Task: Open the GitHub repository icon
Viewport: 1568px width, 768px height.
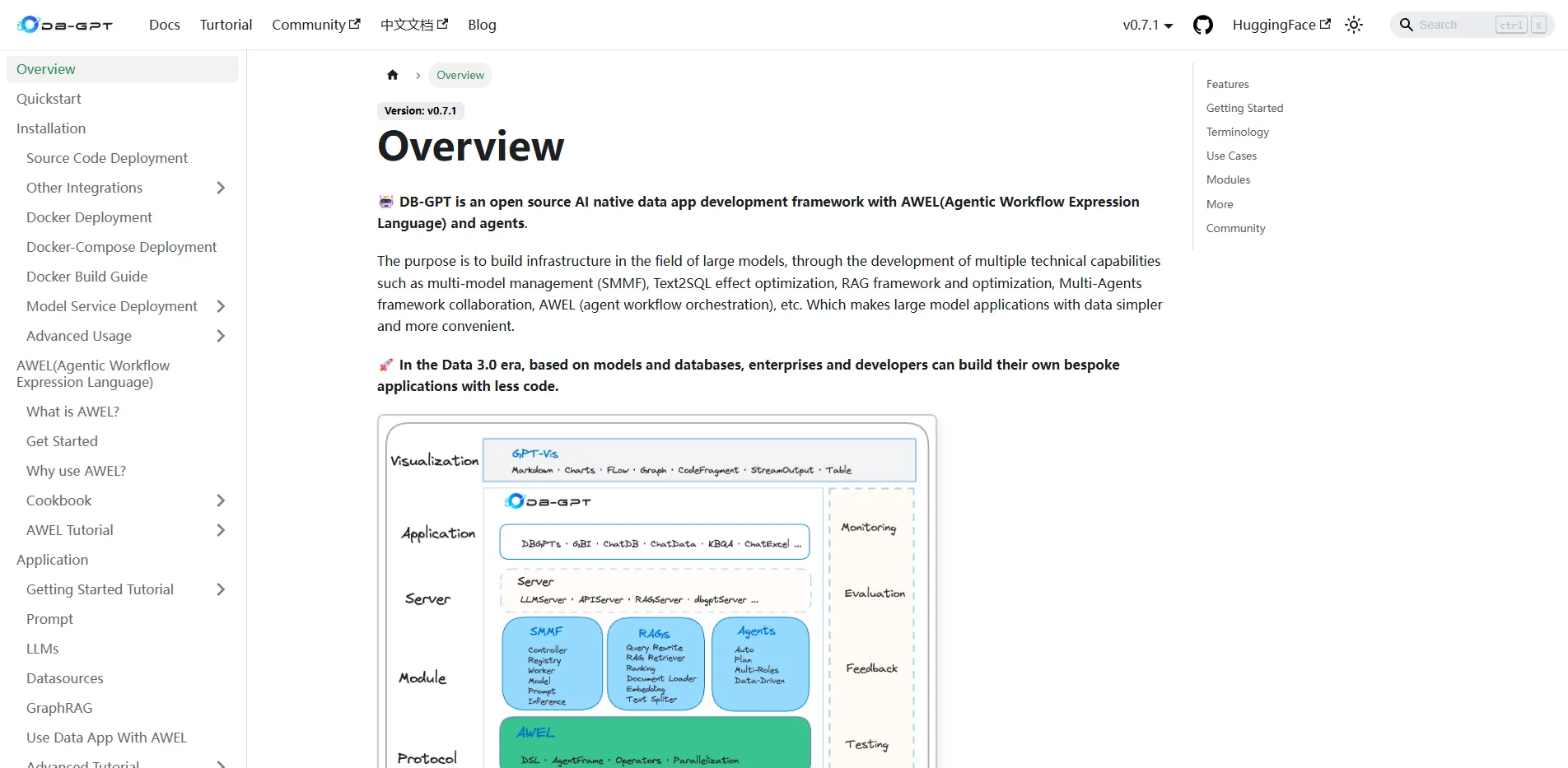Action: 1202,24
